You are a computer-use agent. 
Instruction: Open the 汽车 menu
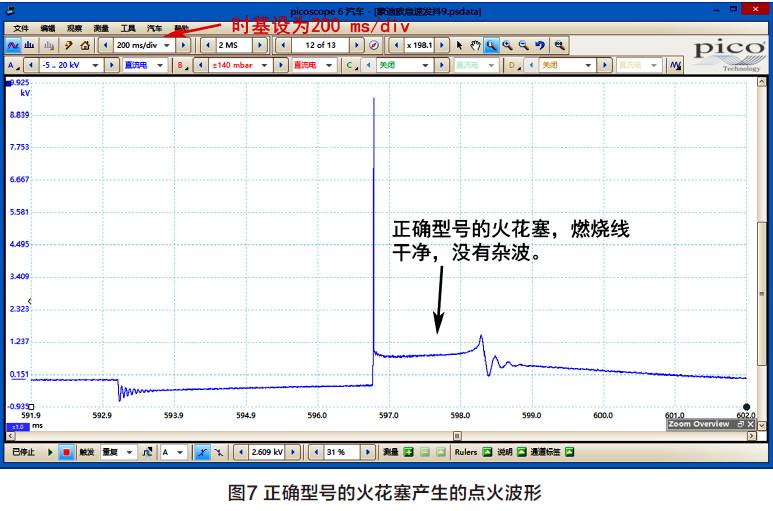tap(154, 28)
